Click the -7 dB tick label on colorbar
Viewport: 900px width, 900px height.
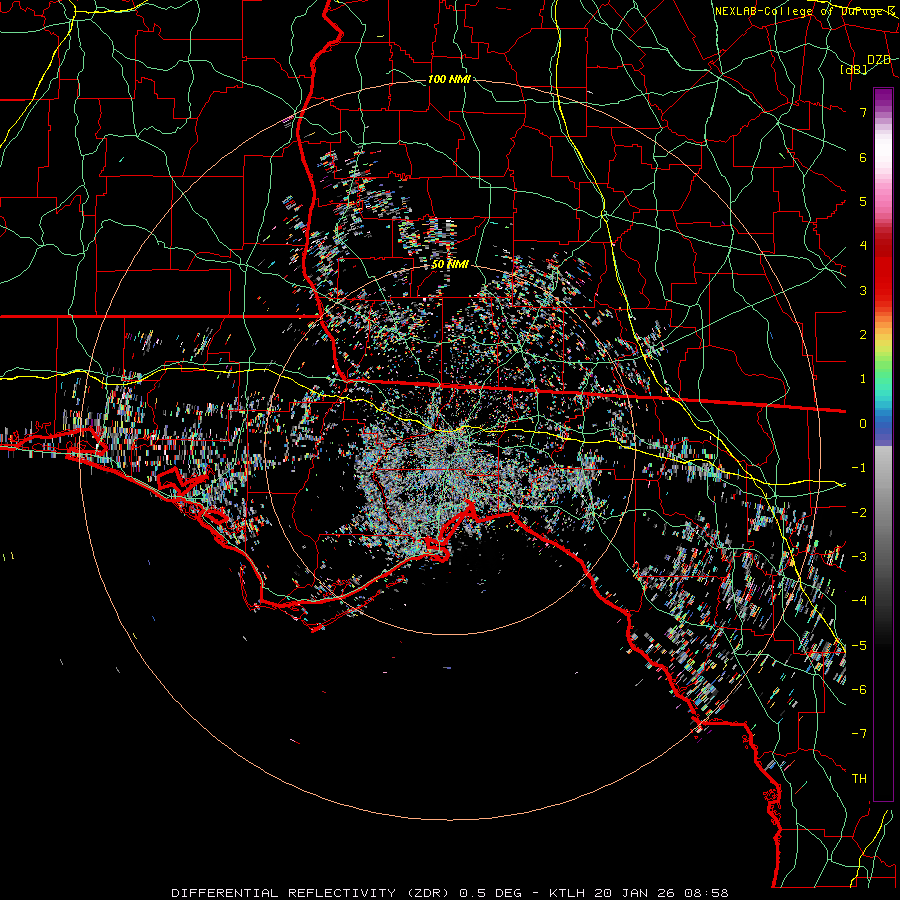coord(859,734)
